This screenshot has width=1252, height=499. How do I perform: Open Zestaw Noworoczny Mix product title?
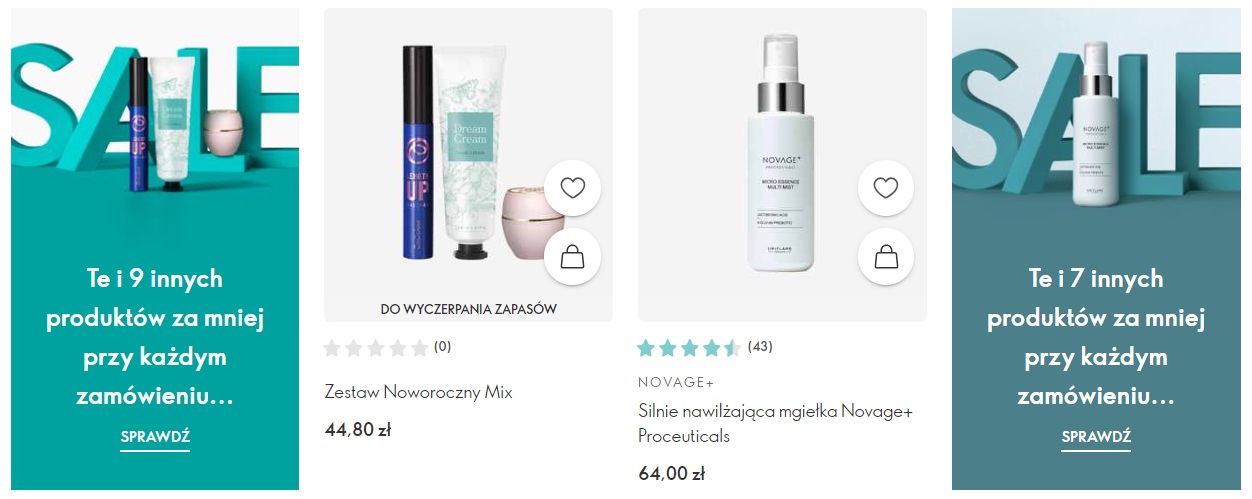coord(418,392)
